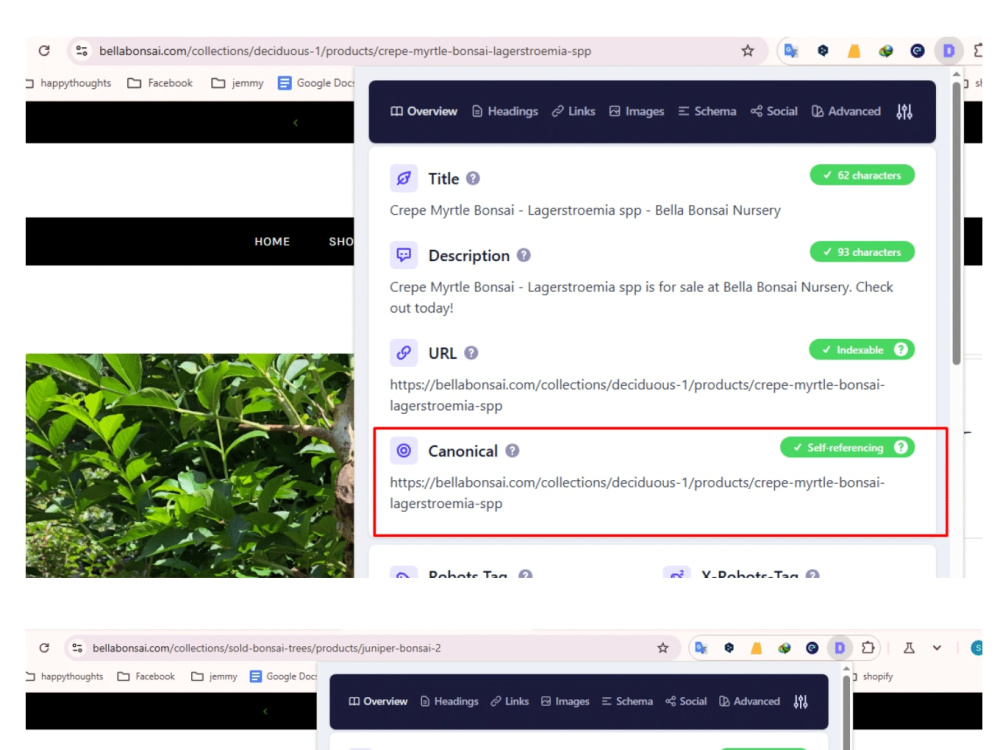Click the 62 characters title badge
This screenshot has height=750, width=1000.
coord(862,175)
